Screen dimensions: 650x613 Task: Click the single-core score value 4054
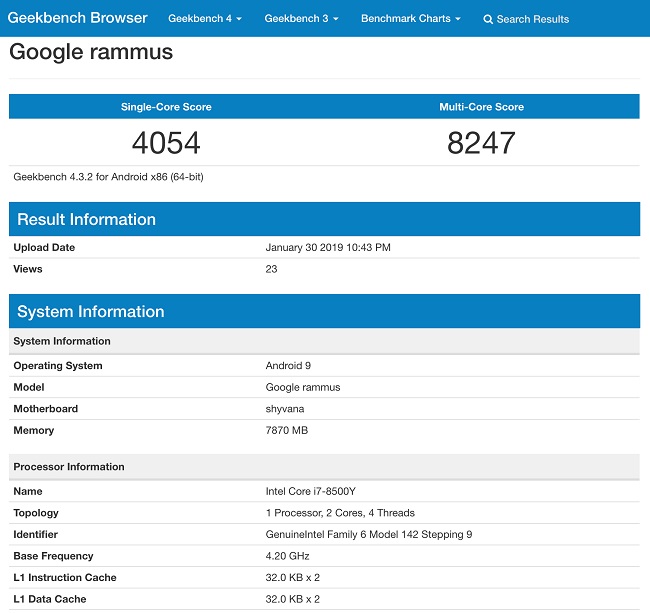click(x=166, y=143)
